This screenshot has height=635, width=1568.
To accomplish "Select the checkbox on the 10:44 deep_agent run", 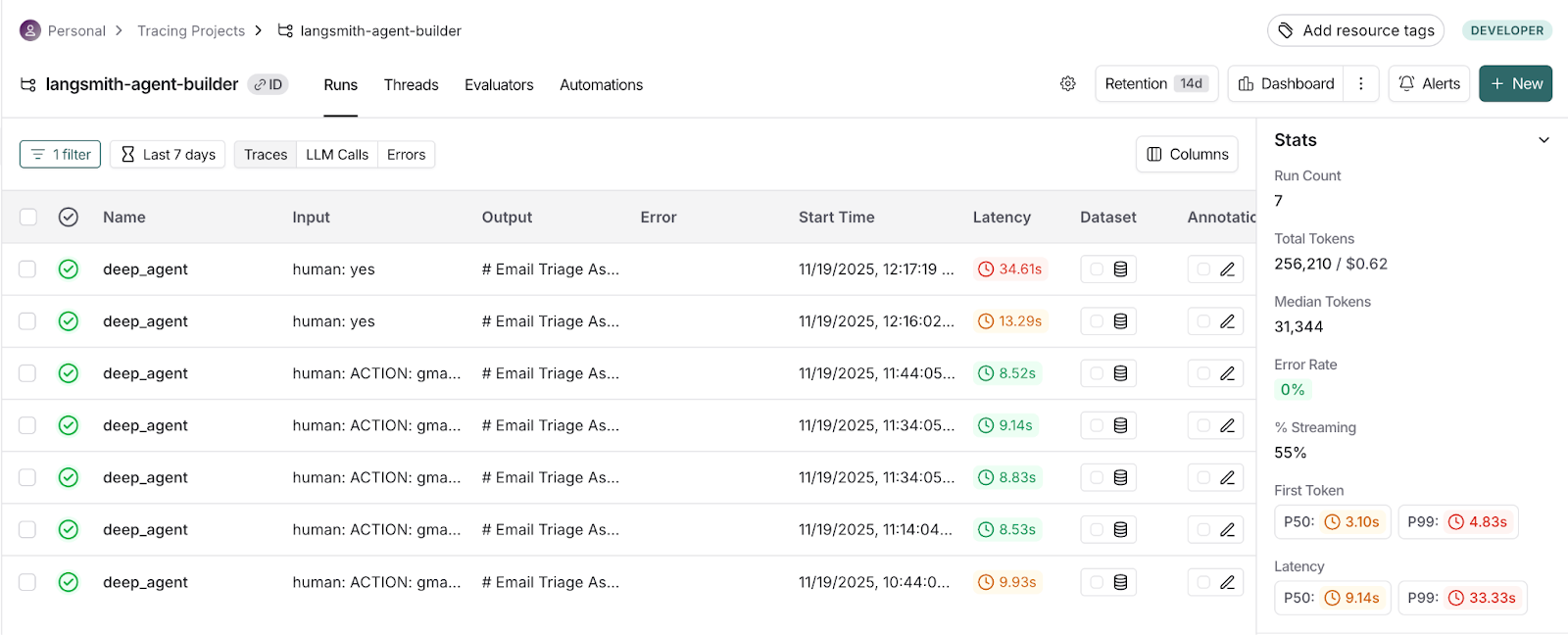I will click(x=27, y=582).
